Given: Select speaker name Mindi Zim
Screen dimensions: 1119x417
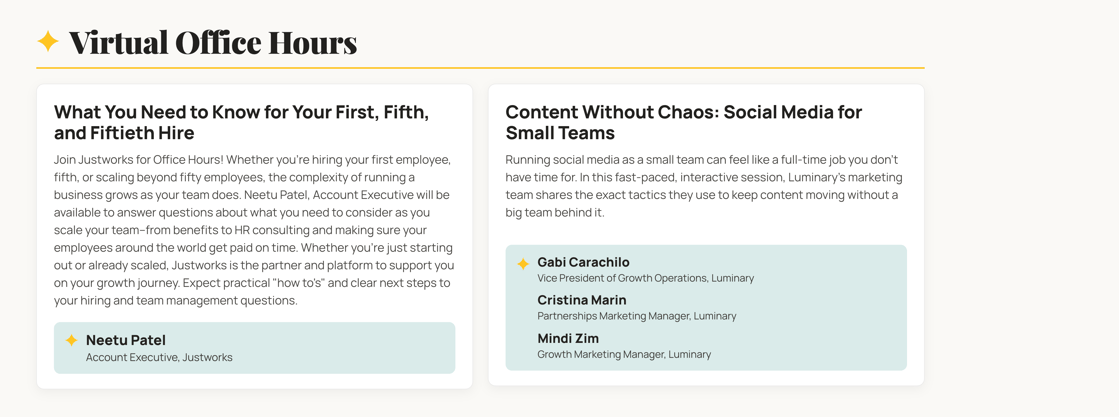Looking at the screenshot, I should (568, 338).
